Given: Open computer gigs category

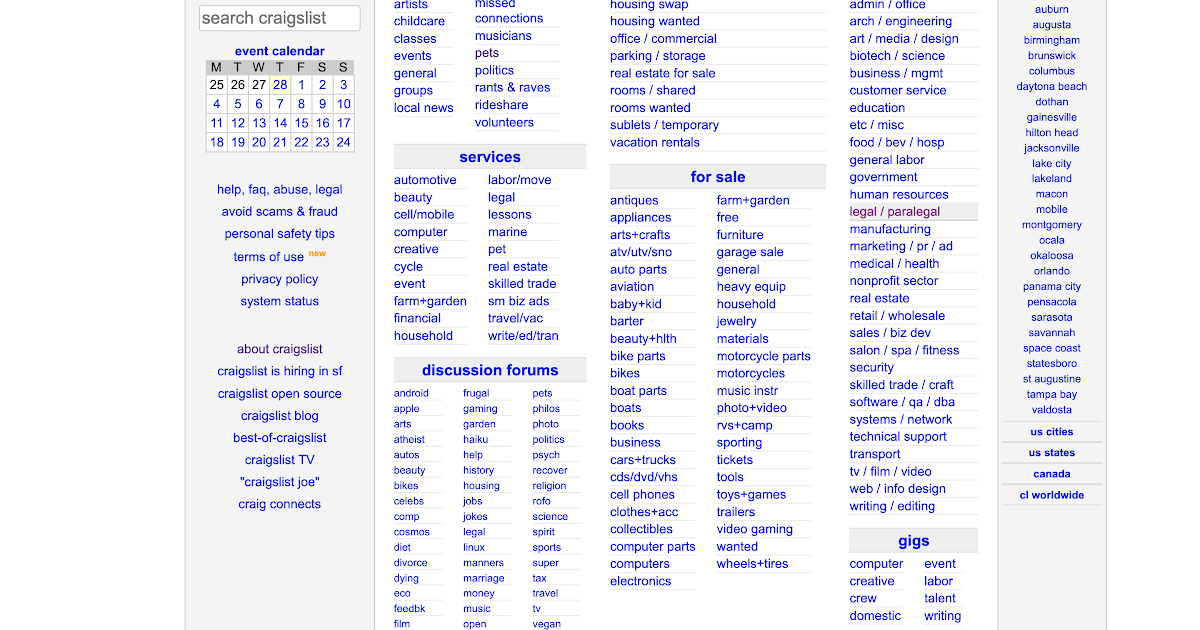Looking at the screenshot, I should [x=876, y=564].
